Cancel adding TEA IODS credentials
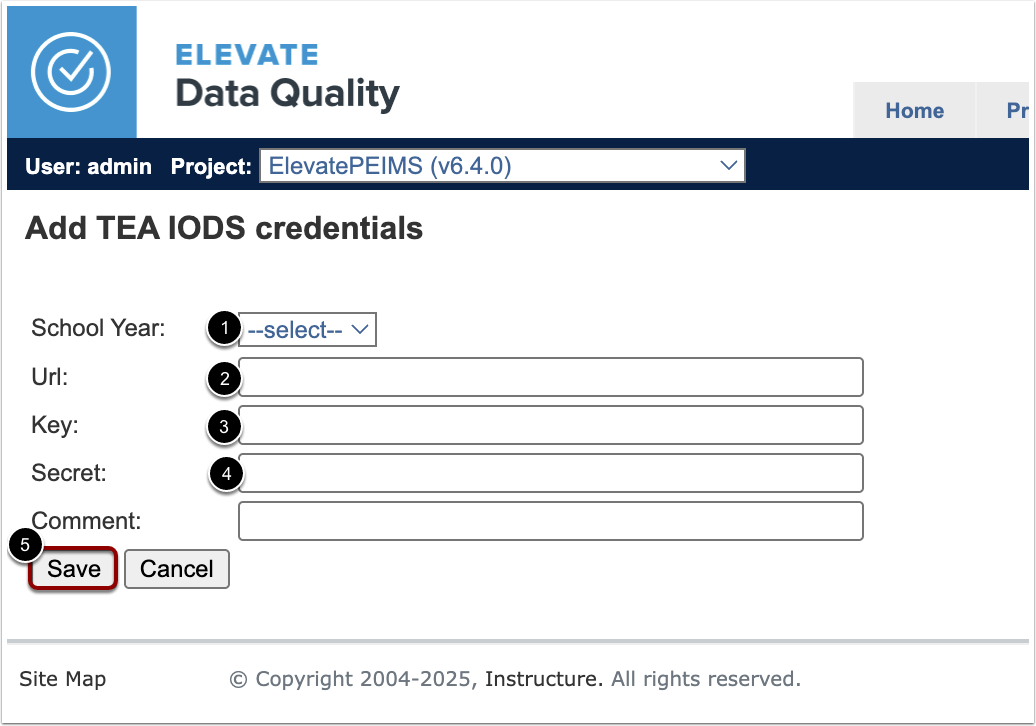Image resolution: width=1036 pixels, height=726 pixels. (x=177, y=568)
